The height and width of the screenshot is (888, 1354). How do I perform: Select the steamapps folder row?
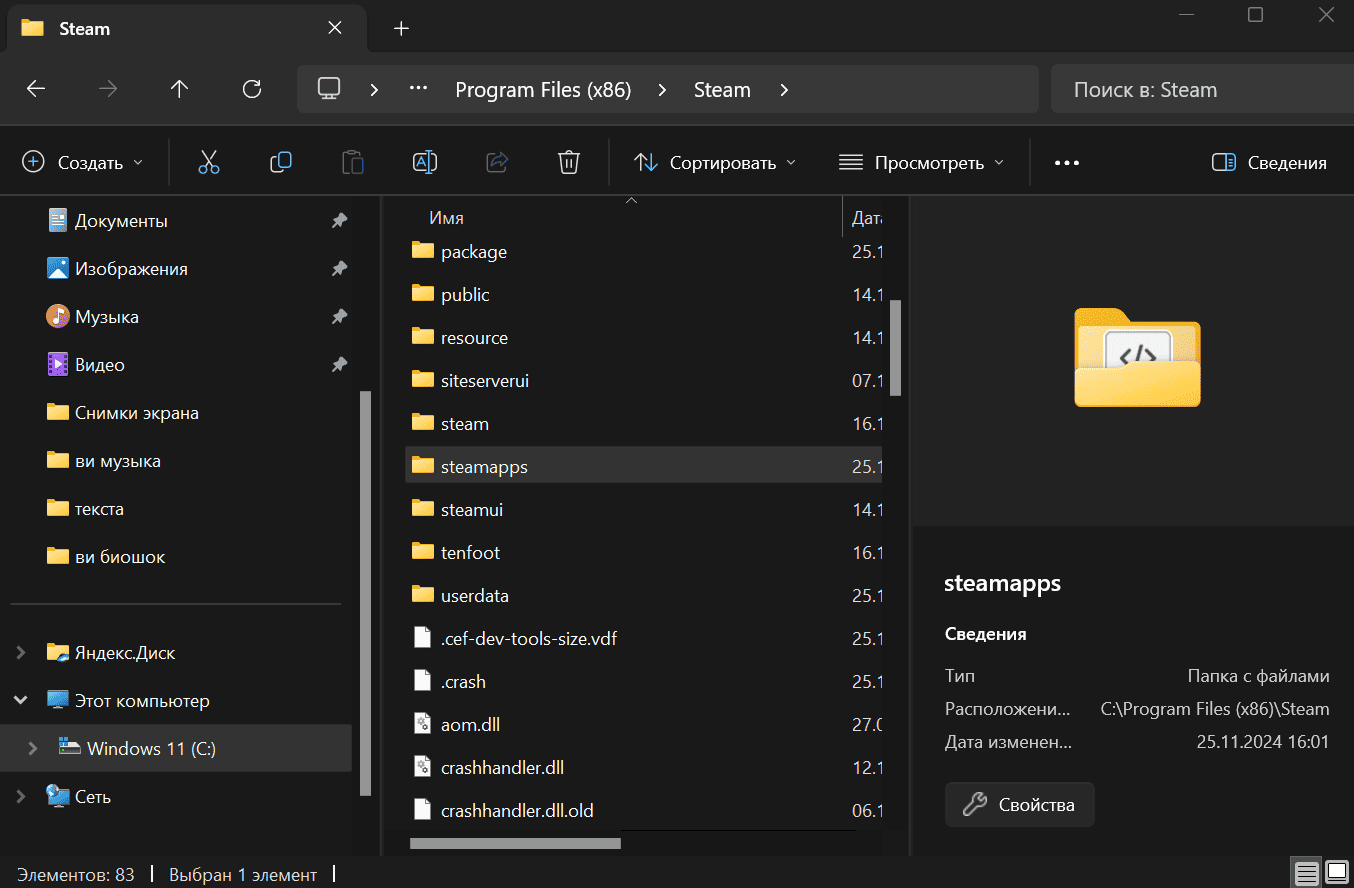pyautogui.click(x=644, y=466)
